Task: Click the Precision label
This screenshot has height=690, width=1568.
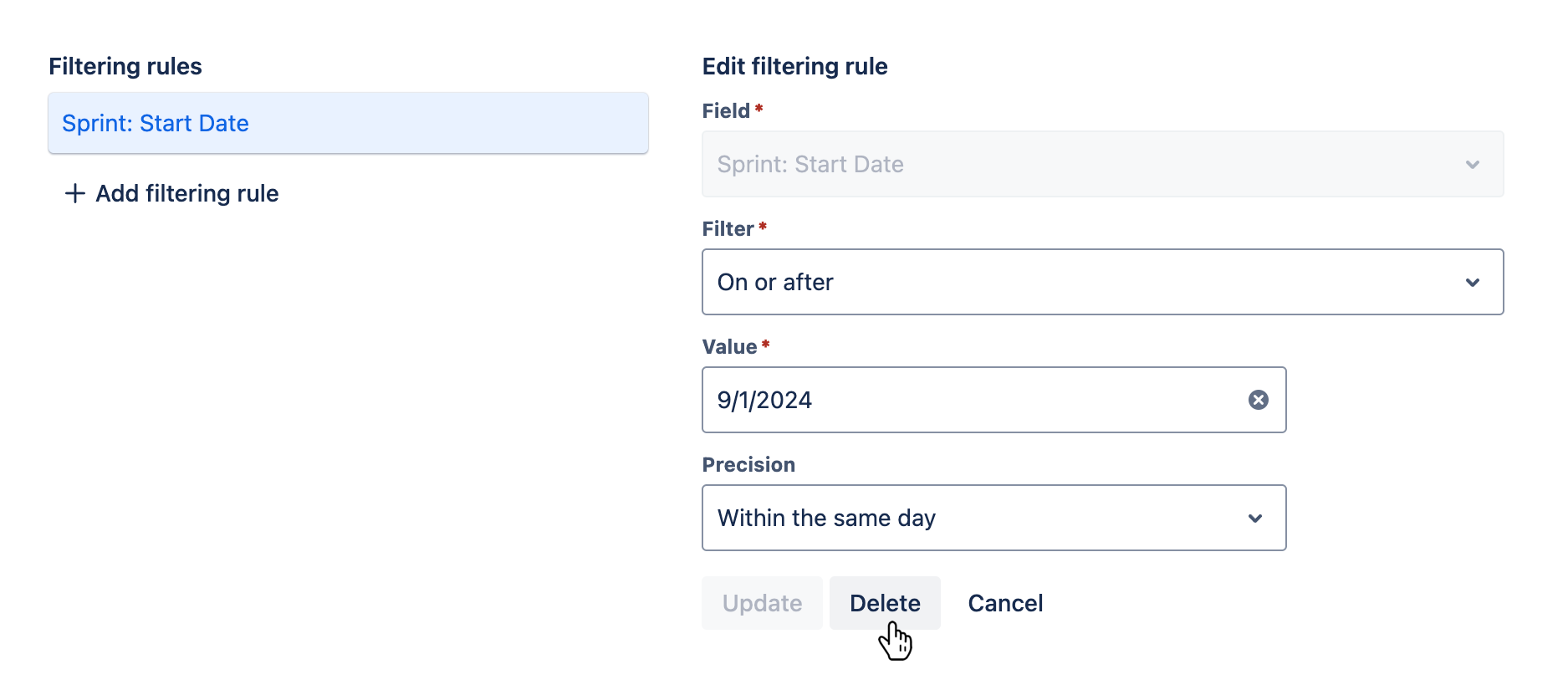Action: [x=748, y=464]
